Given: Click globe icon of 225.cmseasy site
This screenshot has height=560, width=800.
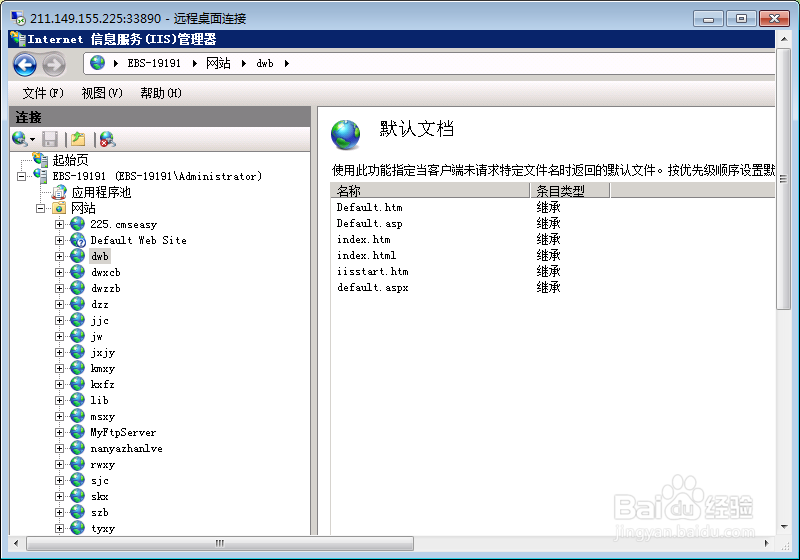Looking at the screenshot, I should pos(78,224).
